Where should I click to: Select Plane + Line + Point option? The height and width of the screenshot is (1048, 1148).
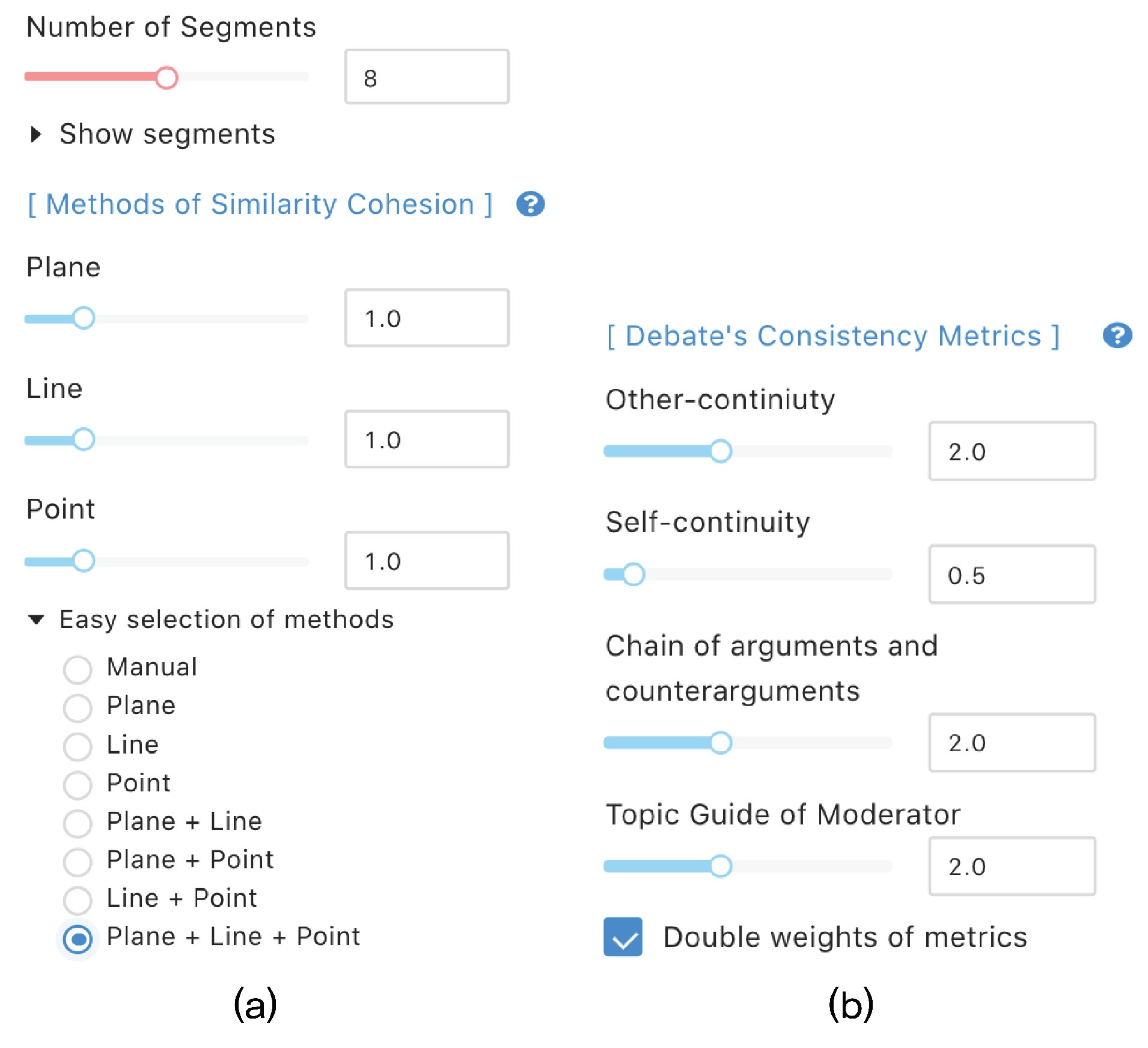pyautogui.click(x=78, y=939)
